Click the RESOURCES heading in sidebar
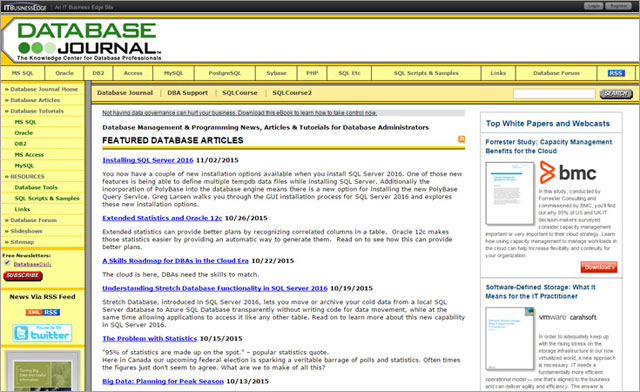 [27, 176]
